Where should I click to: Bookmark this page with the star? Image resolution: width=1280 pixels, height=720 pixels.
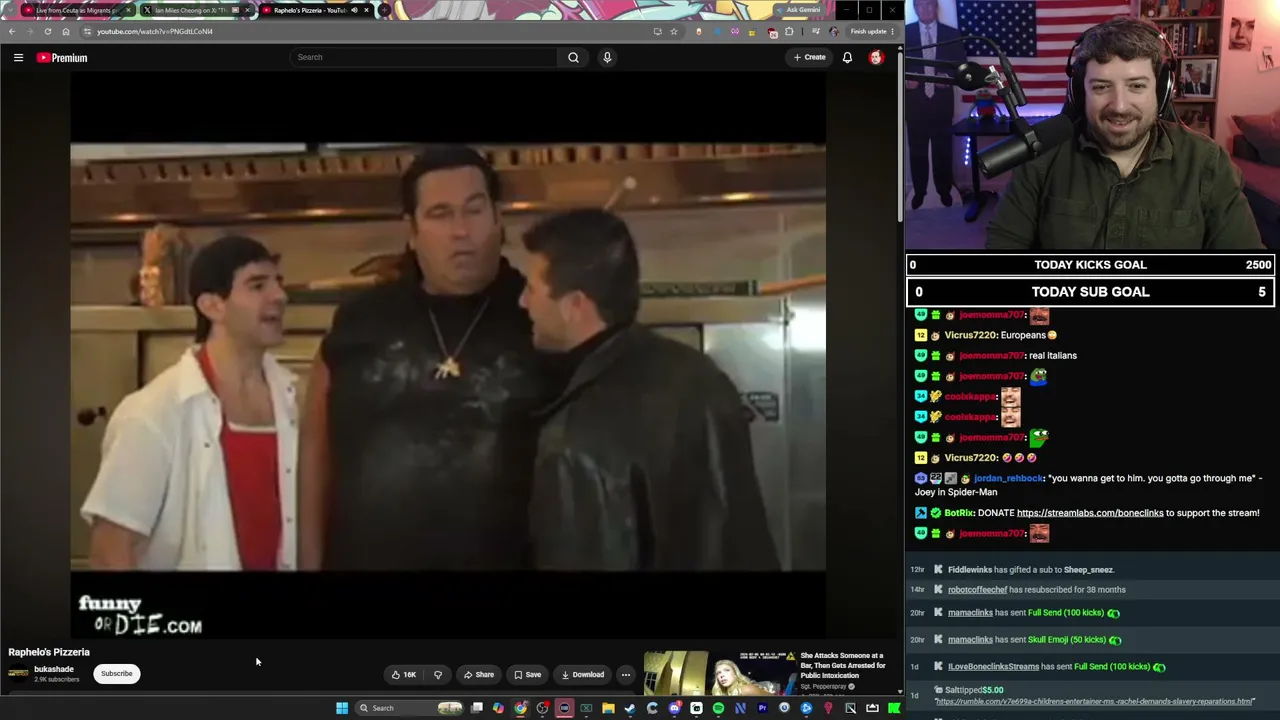click(674, 31)
